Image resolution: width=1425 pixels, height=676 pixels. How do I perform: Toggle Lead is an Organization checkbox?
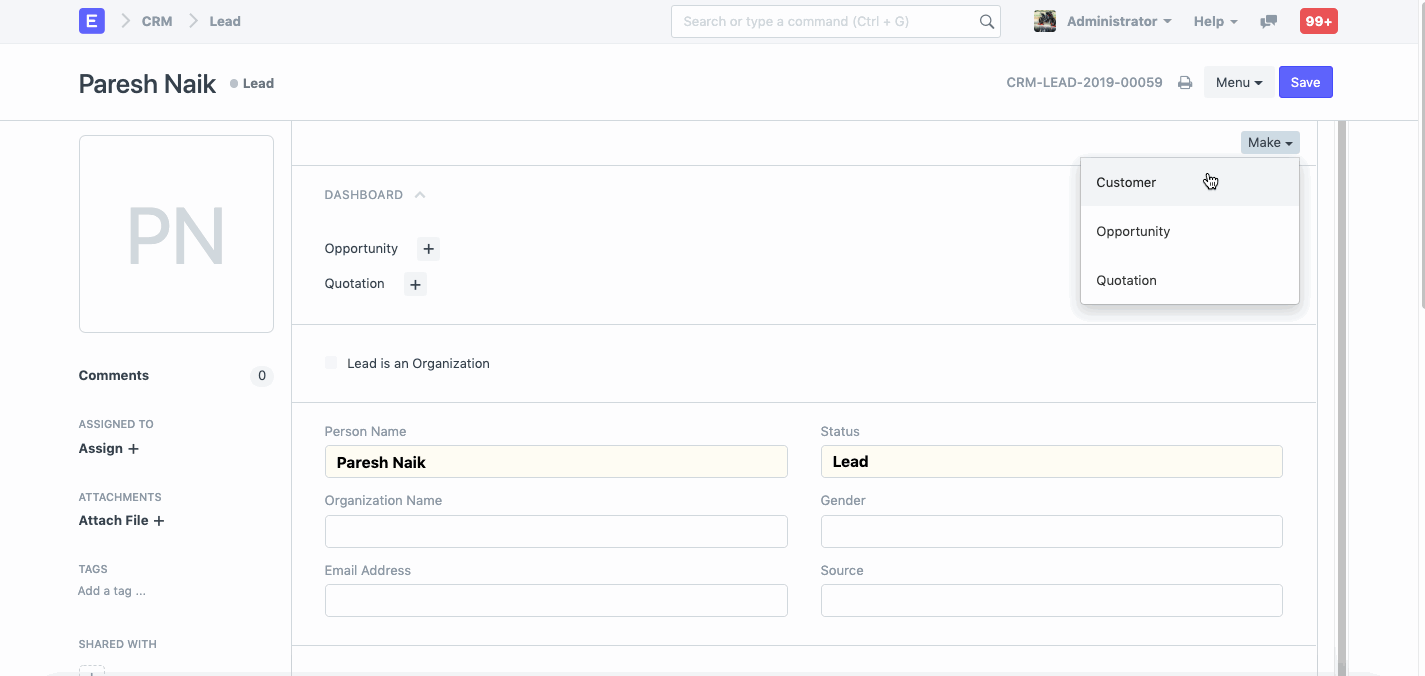coord(332,363)
